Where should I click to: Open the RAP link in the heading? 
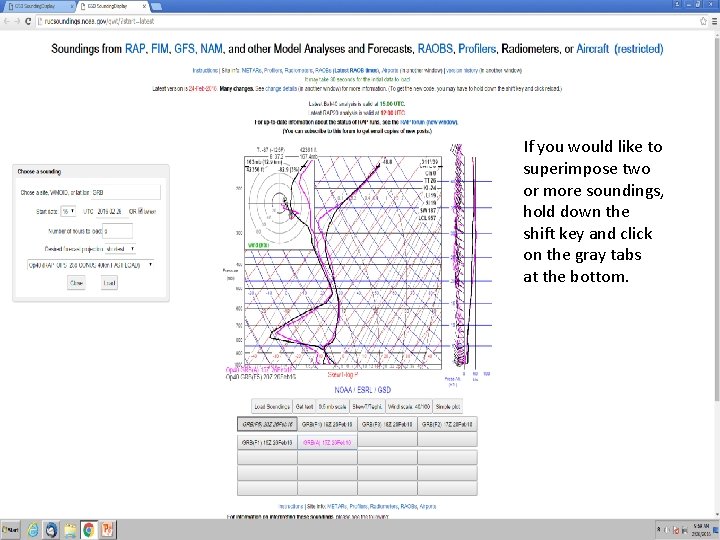pos(135,49)
